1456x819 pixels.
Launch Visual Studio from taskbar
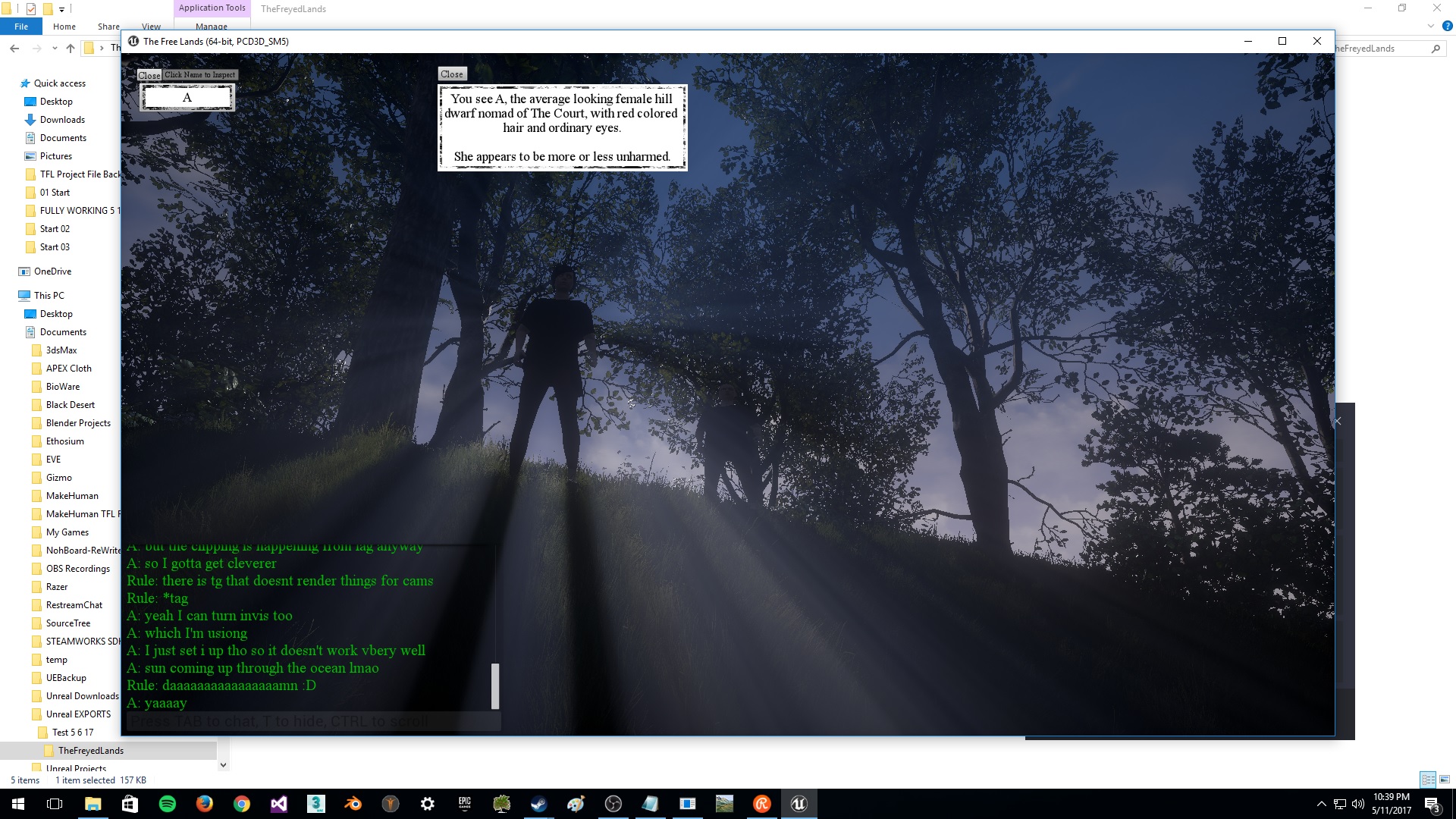278,804
